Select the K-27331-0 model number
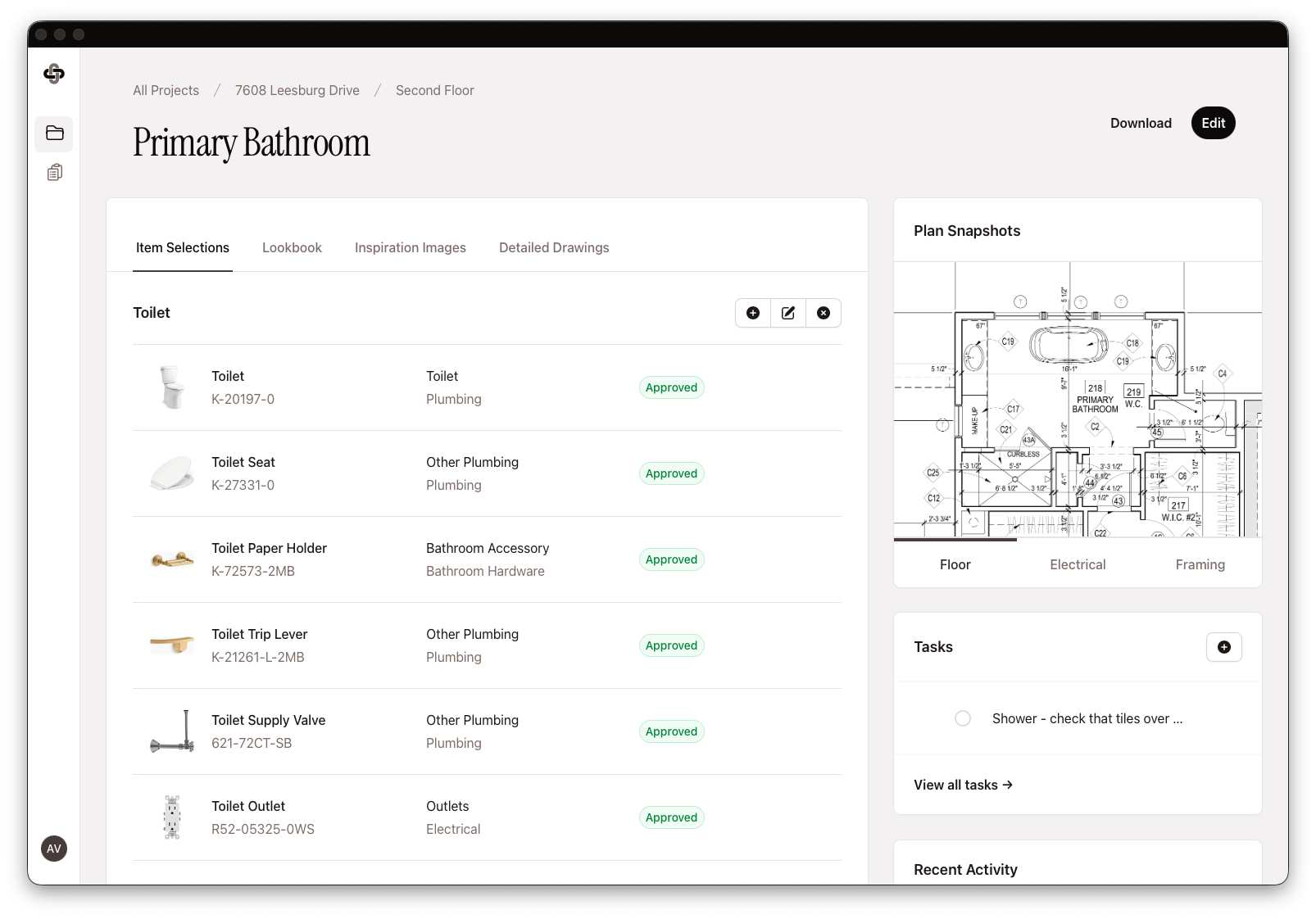Screen dimensions: 1316x919 coord(243,485)
